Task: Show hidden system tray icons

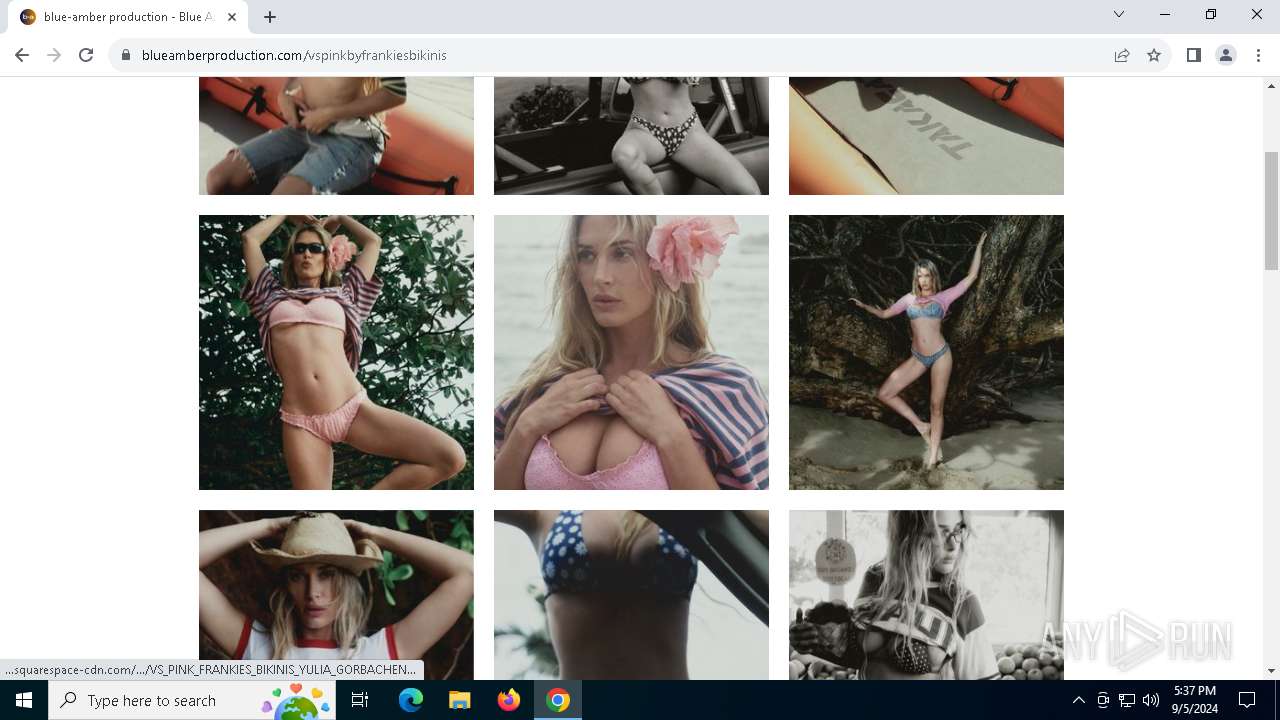Action: [1078, 700]
